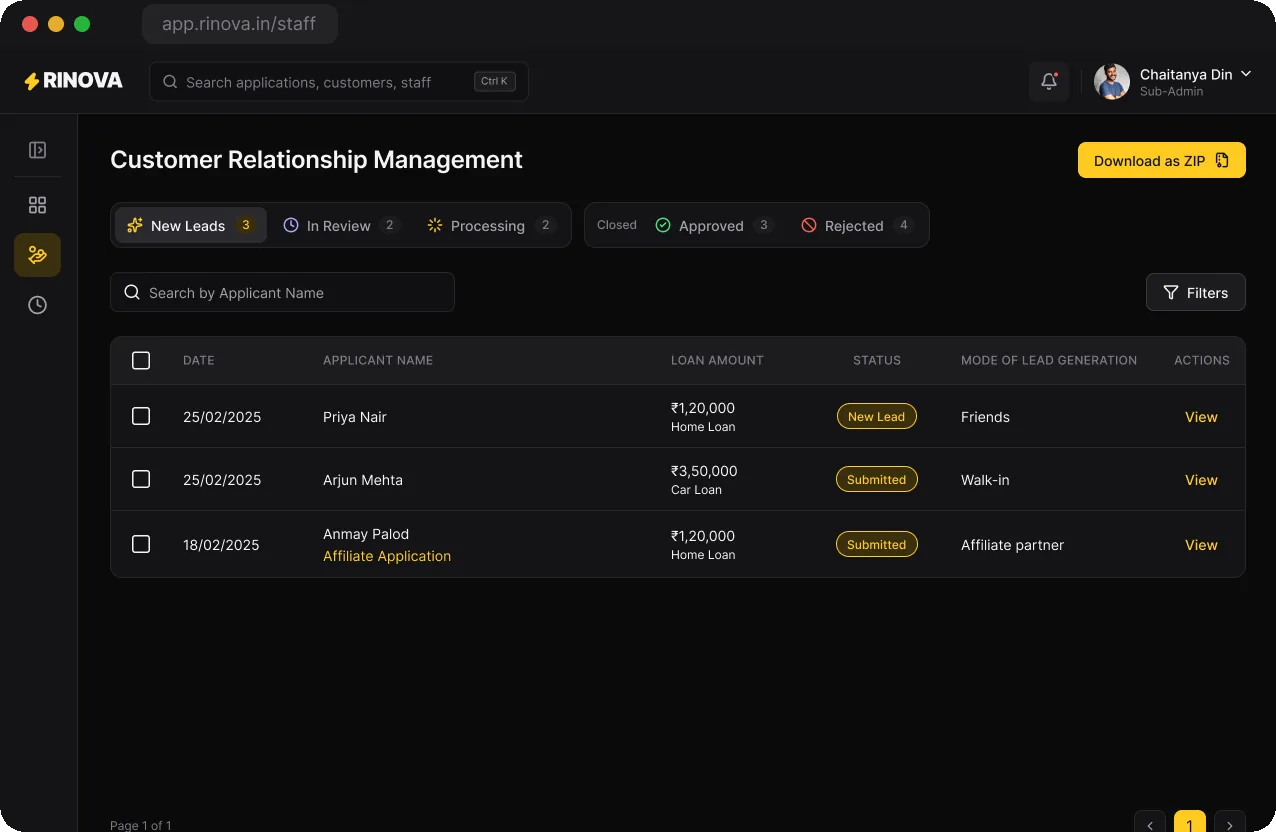Image resolution: width=1276 pixels, height=832 pixels.
Task: Click the MODE OF LEAD GENERATION header
Action: pos(1049,360)
